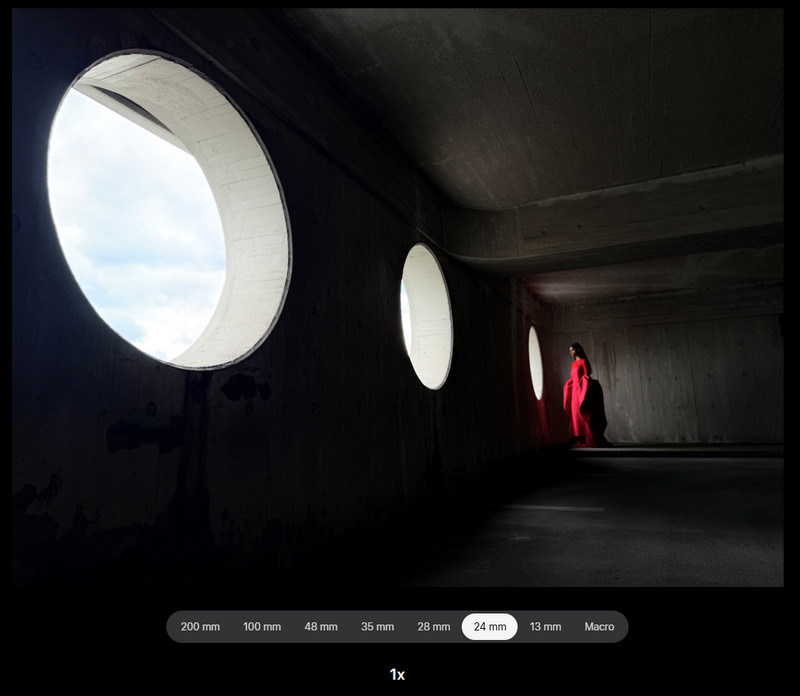Select the 35 mm focal length
This screenshot has width=800, height=696.
[x=377, y=627]
